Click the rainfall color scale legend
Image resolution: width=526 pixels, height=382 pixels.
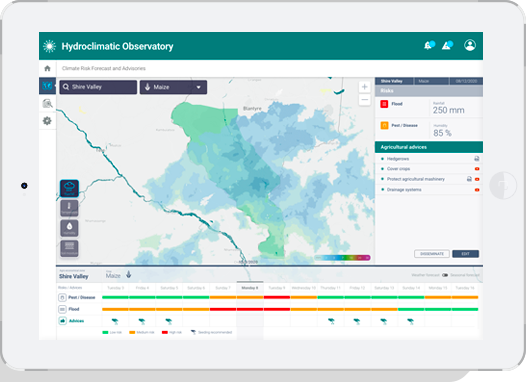343,258
